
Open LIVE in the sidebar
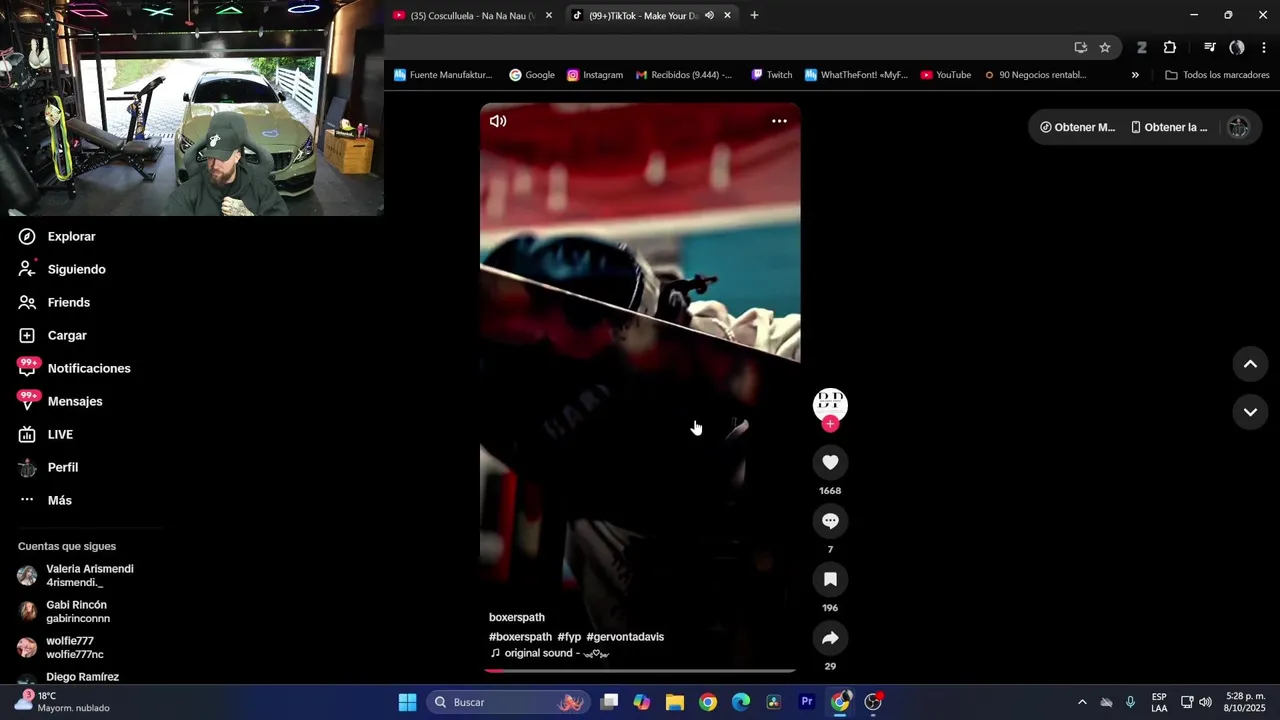[x=46, y=435]
